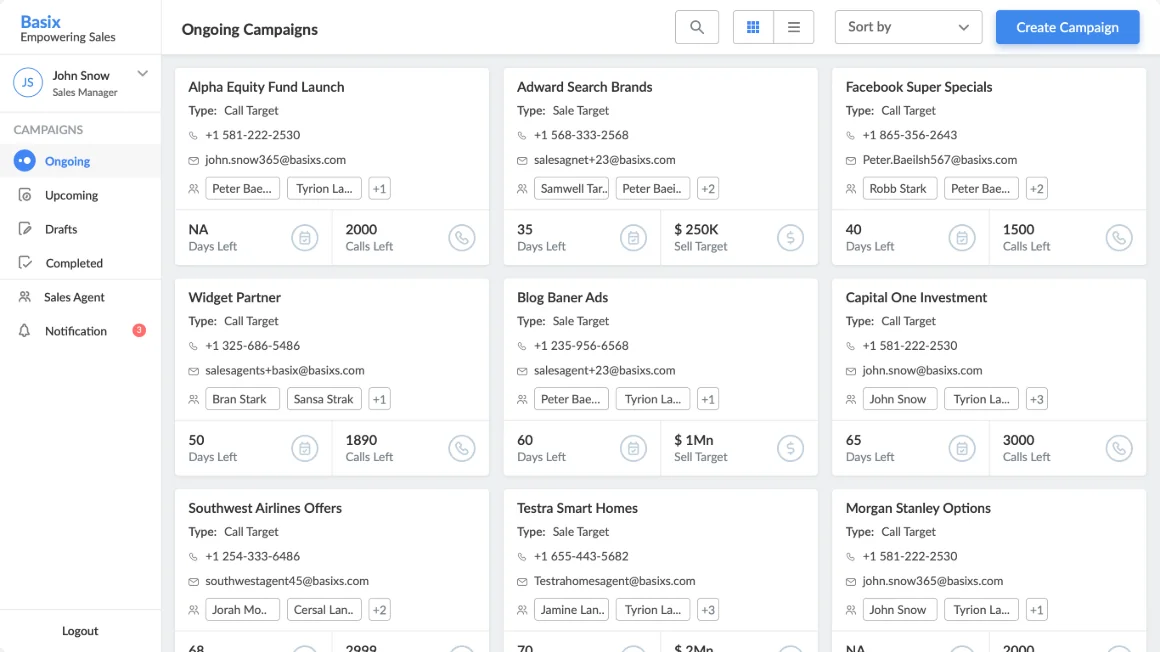This screenshot has width=1160, height=652.
Task: Click the notification count badge
Action: [x=138, y=330]
